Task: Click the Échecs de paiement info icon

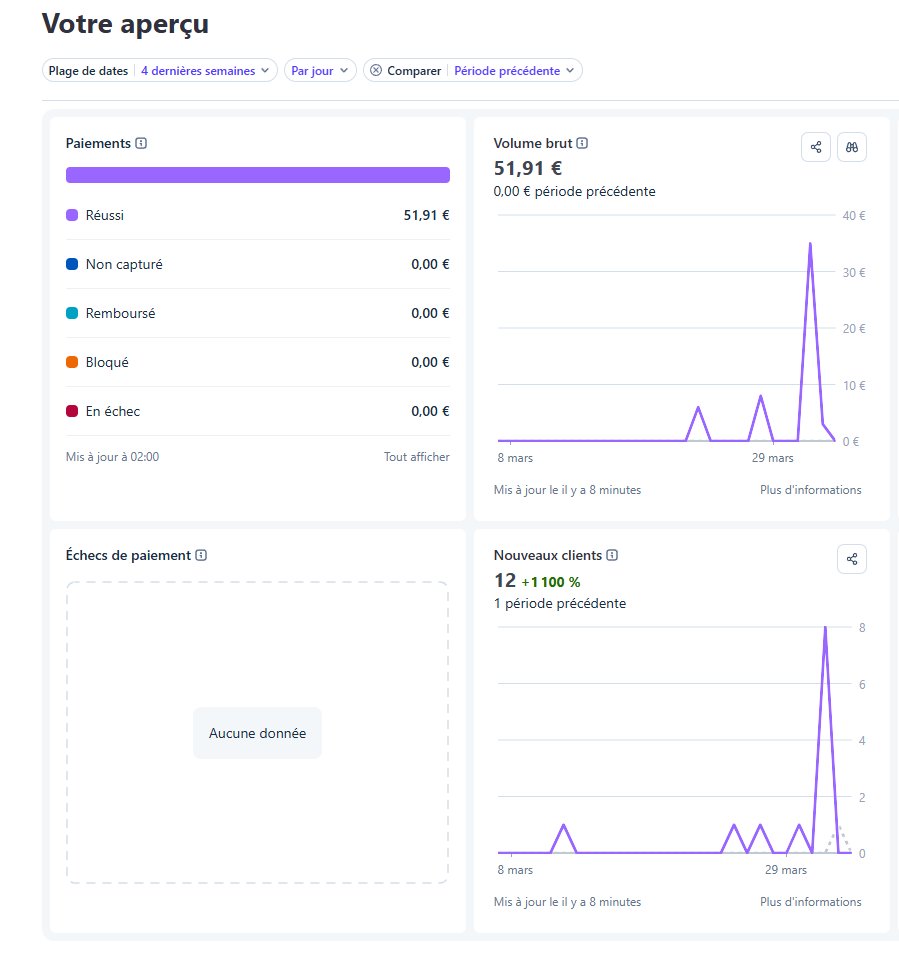Action: pyautogui.click(x=201, y=555)
